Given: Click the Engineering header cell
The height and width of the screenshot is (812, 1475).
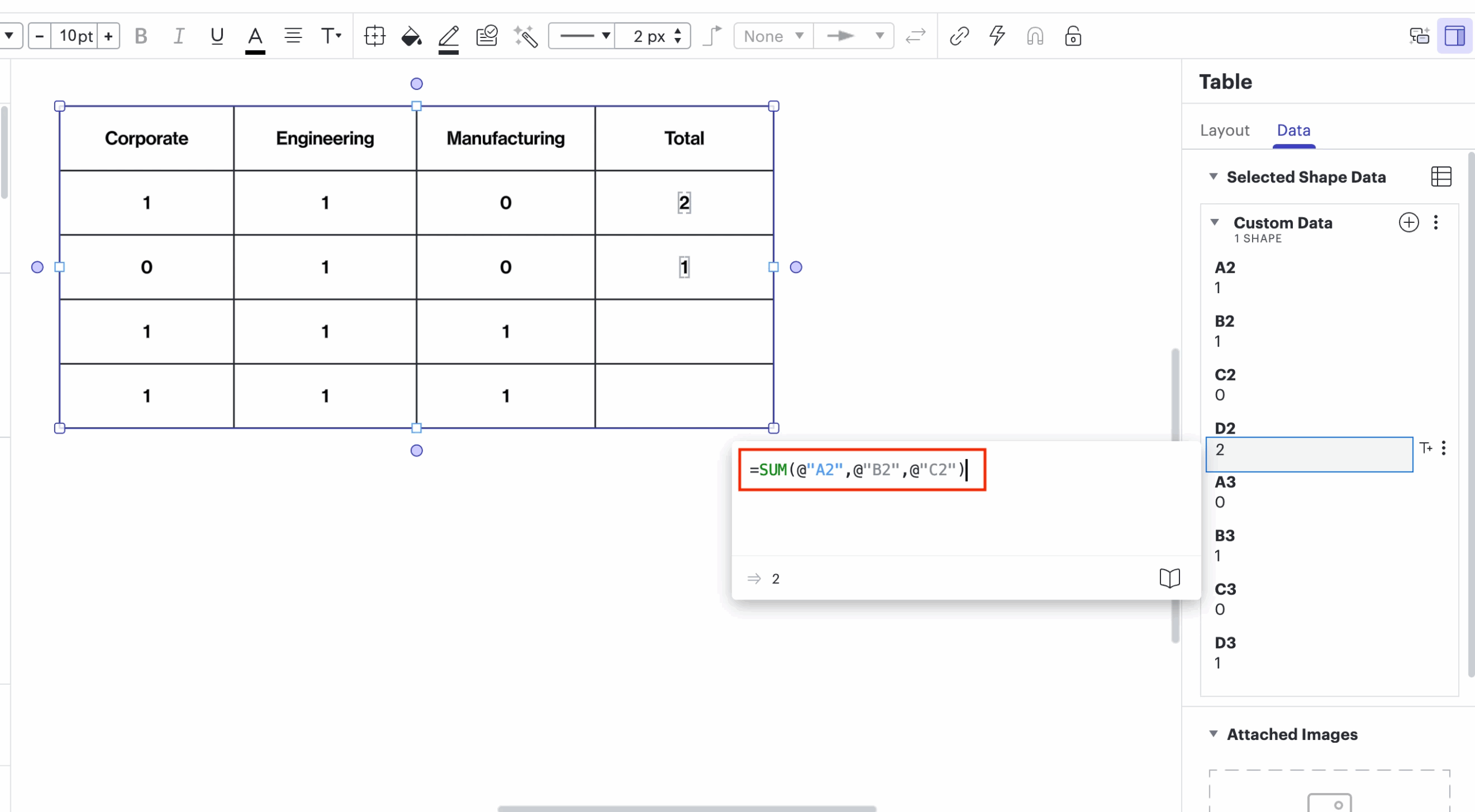Looking at the screenshot, I should [325, 138].
